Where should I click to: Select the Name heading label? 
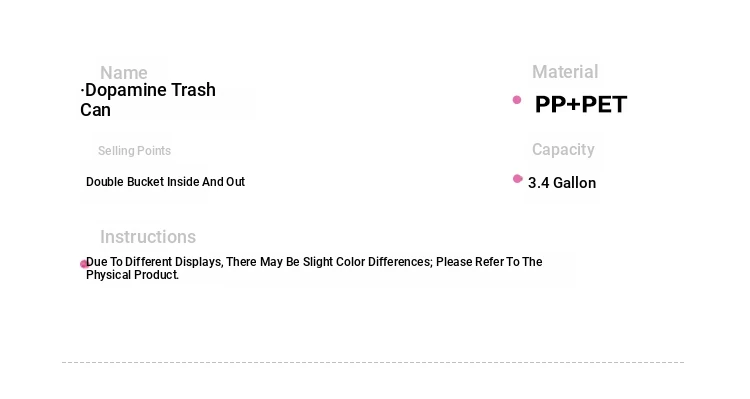click(x=123, y=73)
